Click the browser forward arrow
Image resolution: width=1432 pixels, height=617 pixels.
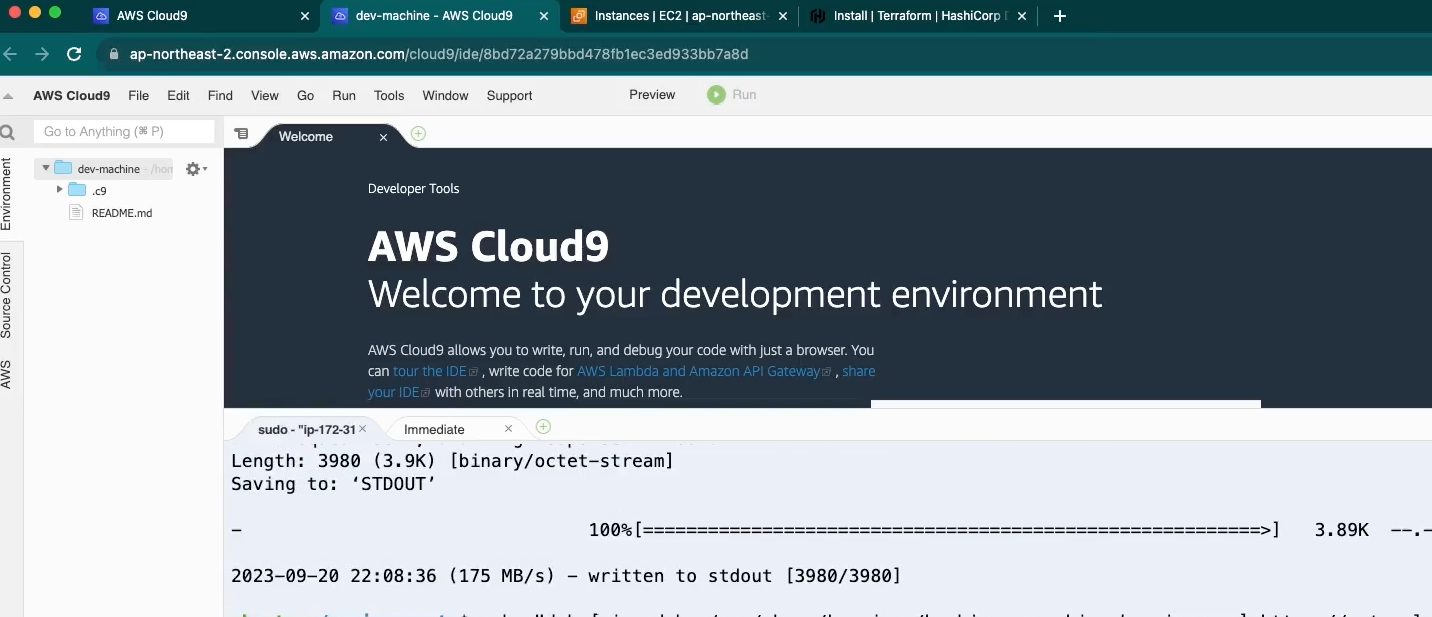[x=41, y=54]
